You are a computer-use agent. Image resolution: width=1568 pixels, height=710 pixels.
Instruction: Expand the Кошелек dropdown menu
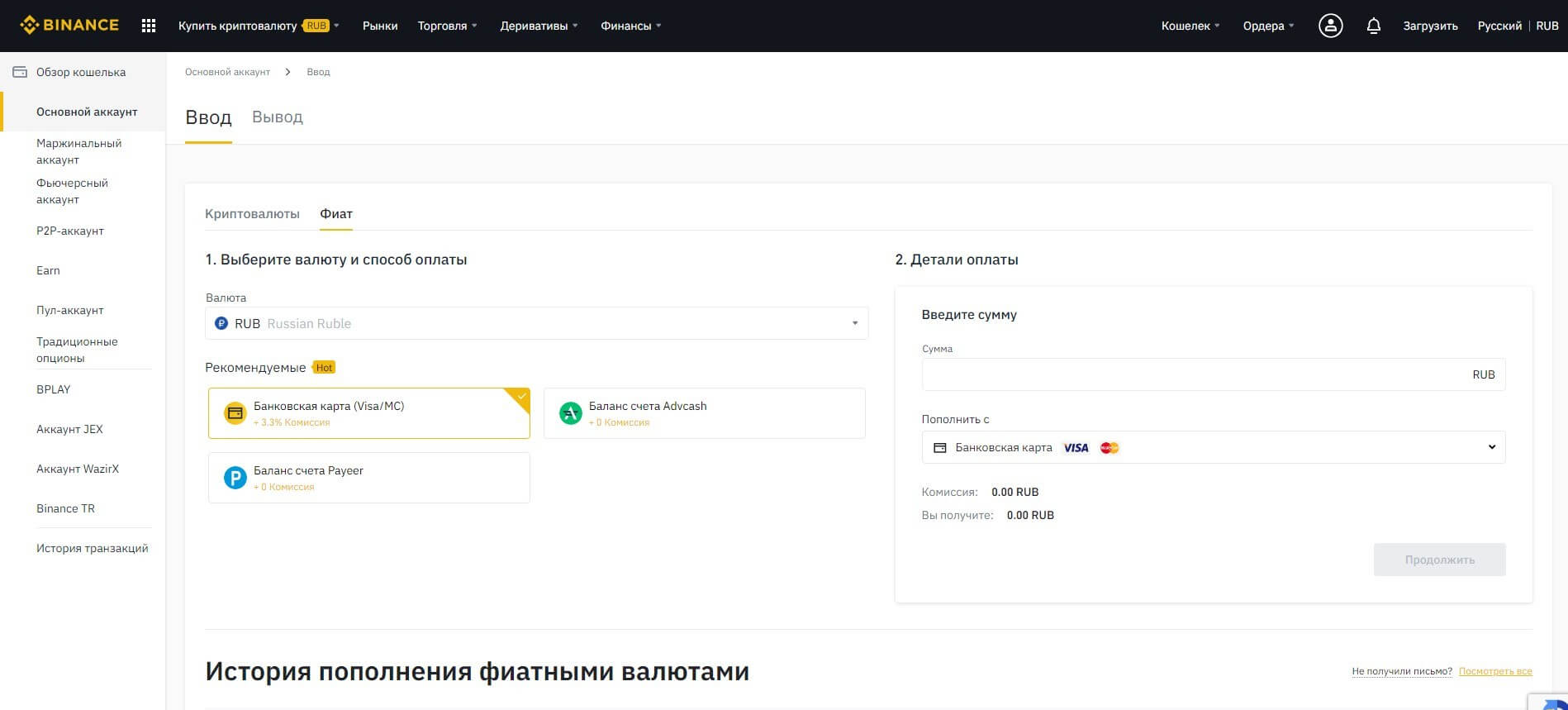pos(1190,26)
